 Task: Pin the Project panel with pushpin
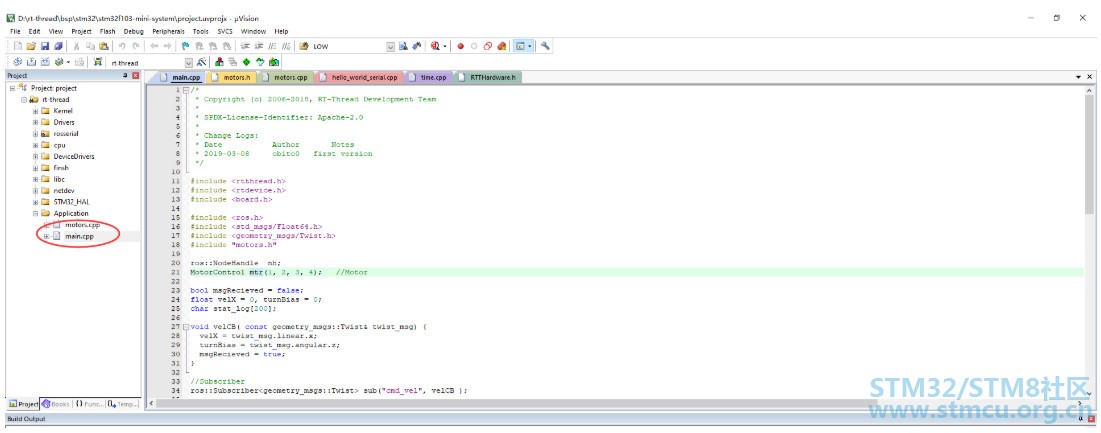(x=126, y=75)
